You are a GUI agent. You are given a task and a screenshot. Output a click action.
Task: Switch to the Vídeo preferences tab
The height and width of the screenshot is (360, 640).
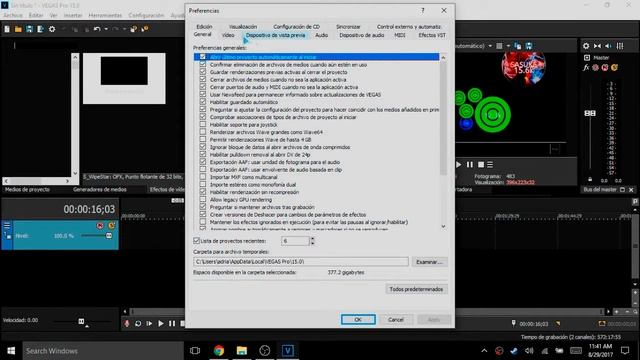tap(228, 35)
